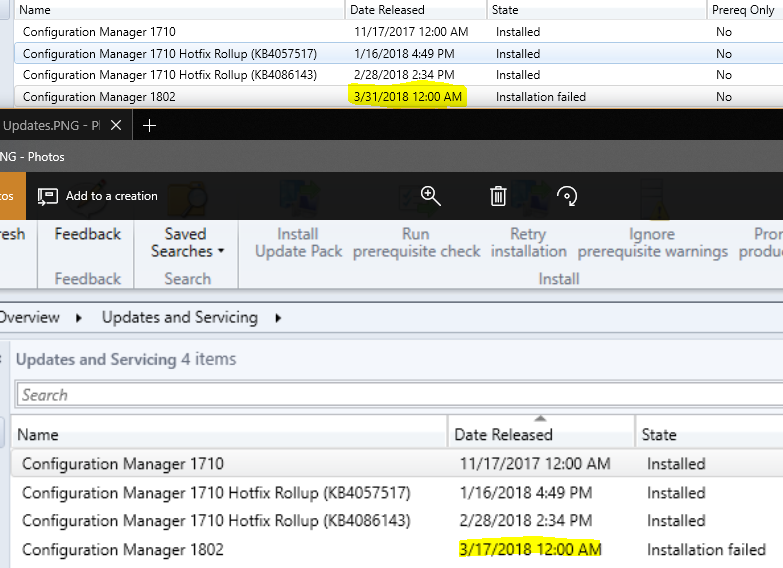Click Add to a creation button
The height and width of the screenshot is (568, 783).
[98, 196]
